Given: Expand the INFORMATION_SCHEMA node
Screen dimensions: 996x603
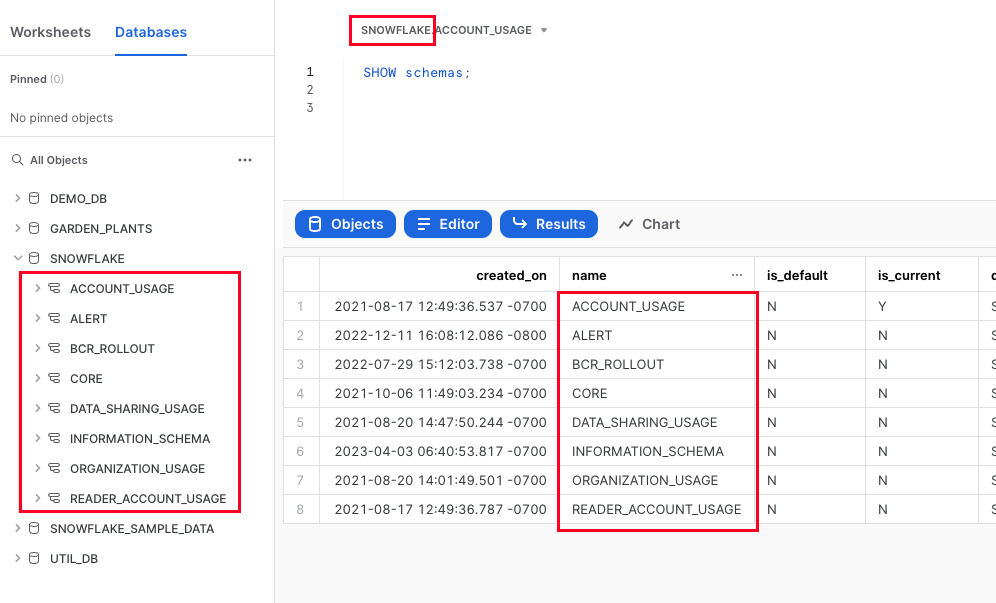Looking at the screenshot, I should click(37, 438).
